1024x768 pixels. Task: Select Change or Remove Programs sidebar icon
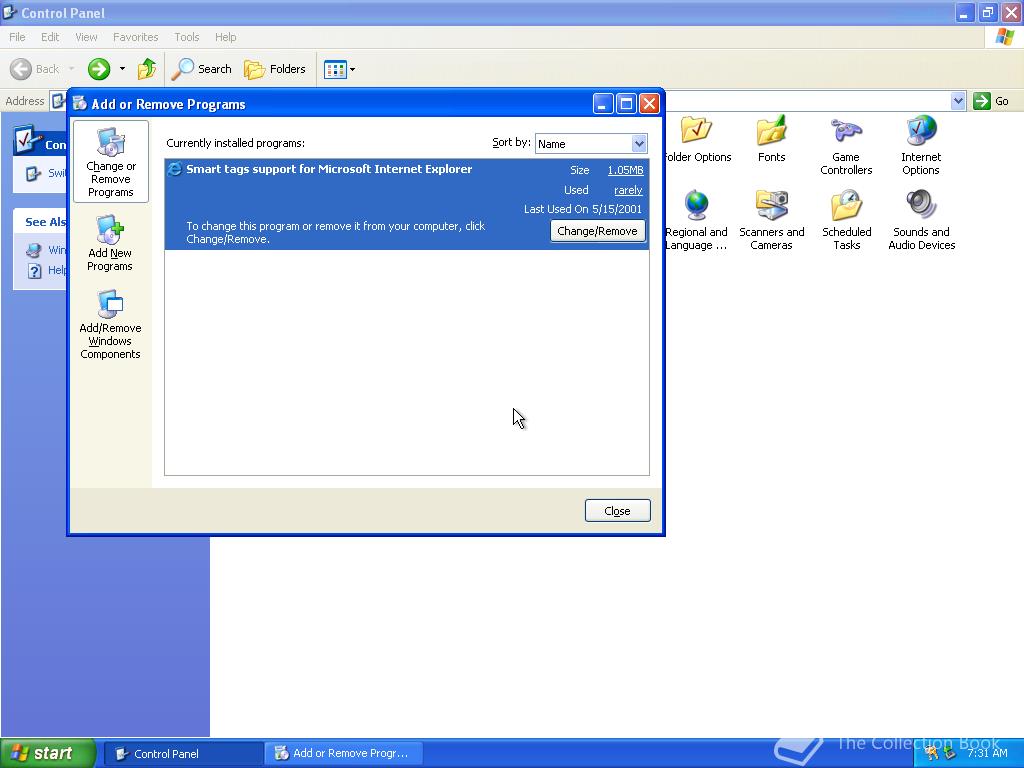(111, 162)
